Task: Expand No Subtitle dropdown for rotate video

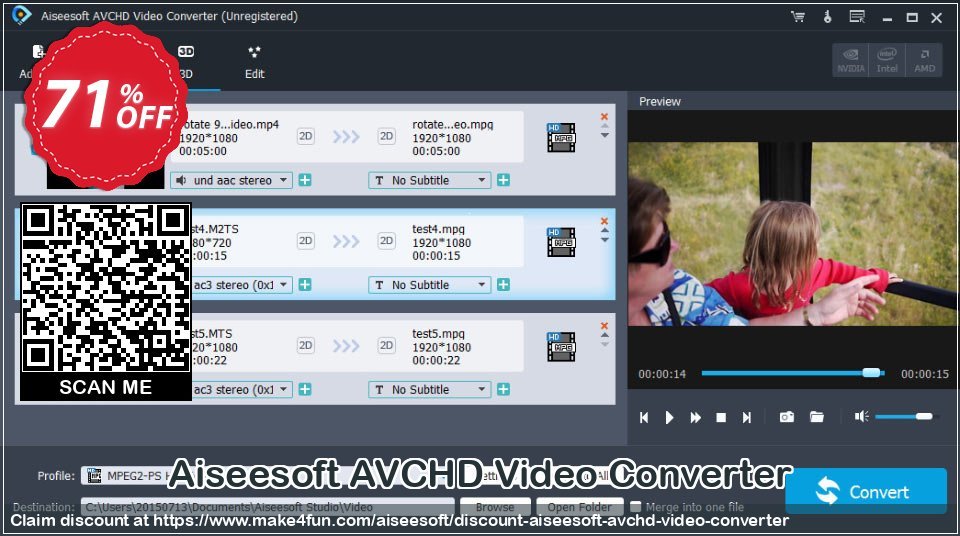Action: coord(429,180)
